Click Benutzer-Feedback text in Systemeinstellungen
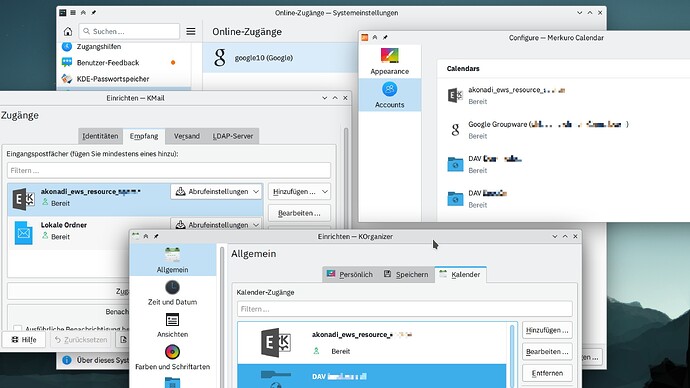This screenshot has width=690, height=388. point(108,62)
